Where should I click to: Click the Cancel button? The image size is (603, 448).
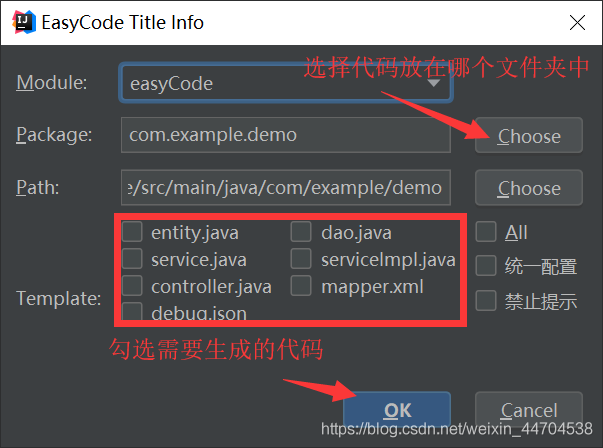coord(529,409)
